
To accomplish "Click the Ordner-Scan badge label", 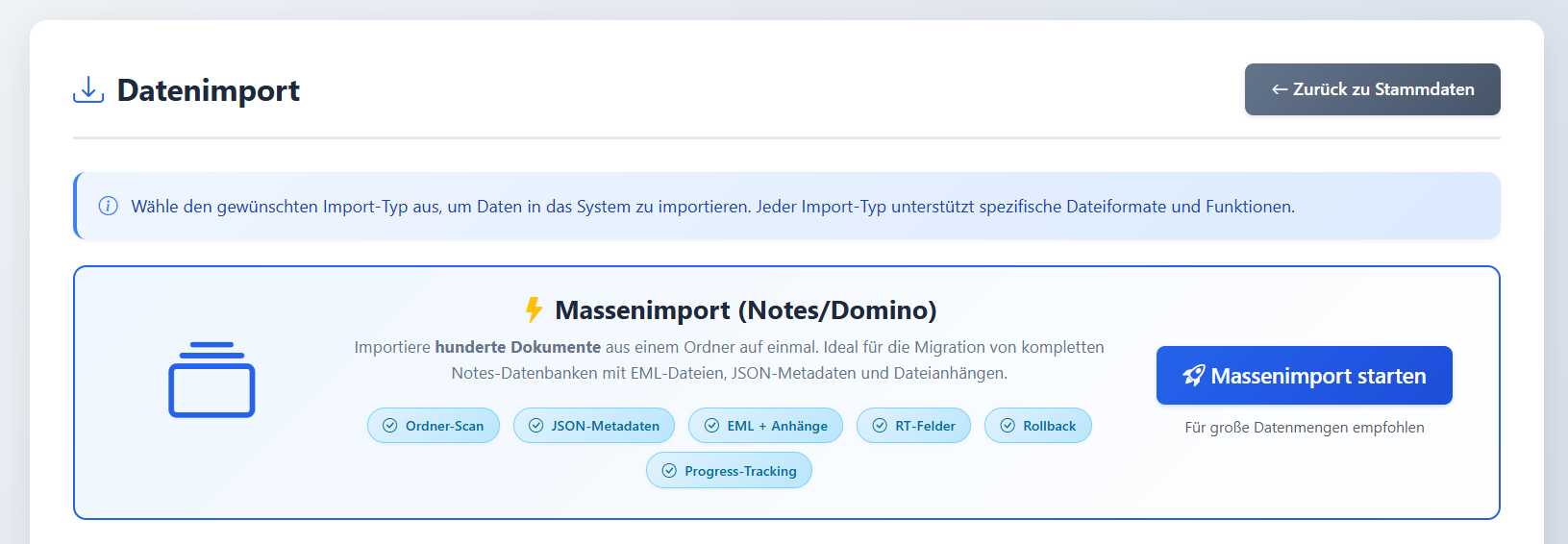I will (444, 426).
